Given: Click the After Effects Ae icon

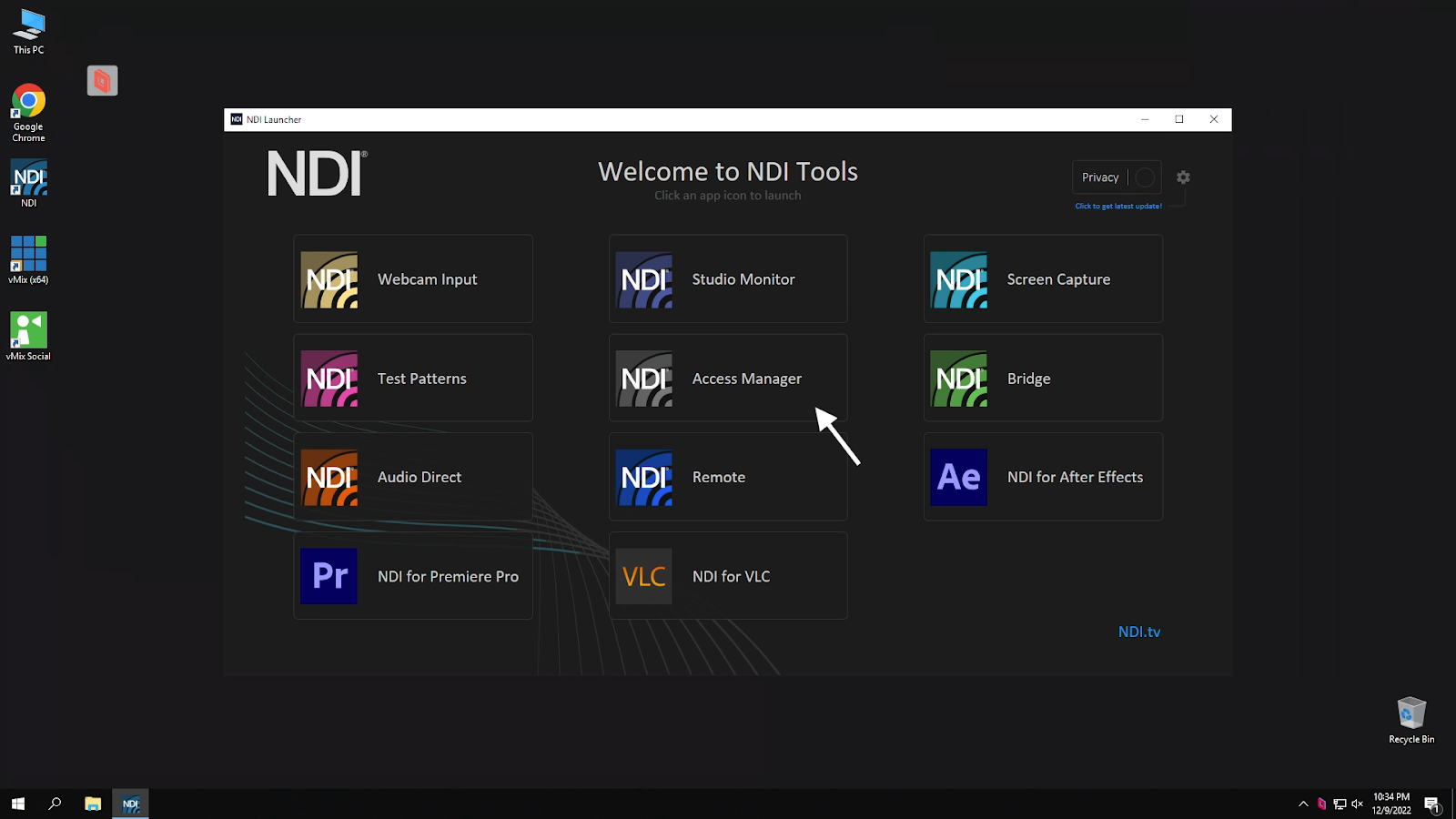Looking at the screenshot, I should pos(959,478).
